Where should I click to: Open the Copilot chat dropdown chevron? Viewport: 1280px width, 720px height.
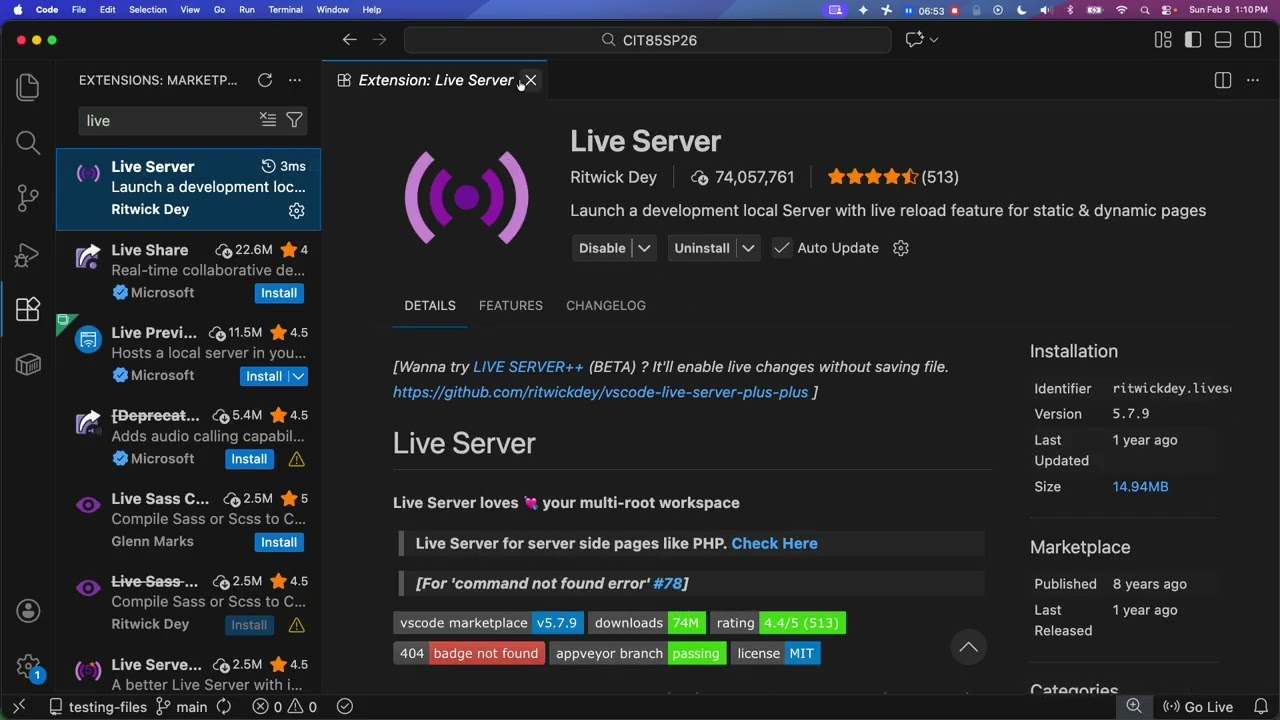pos(934,40)
